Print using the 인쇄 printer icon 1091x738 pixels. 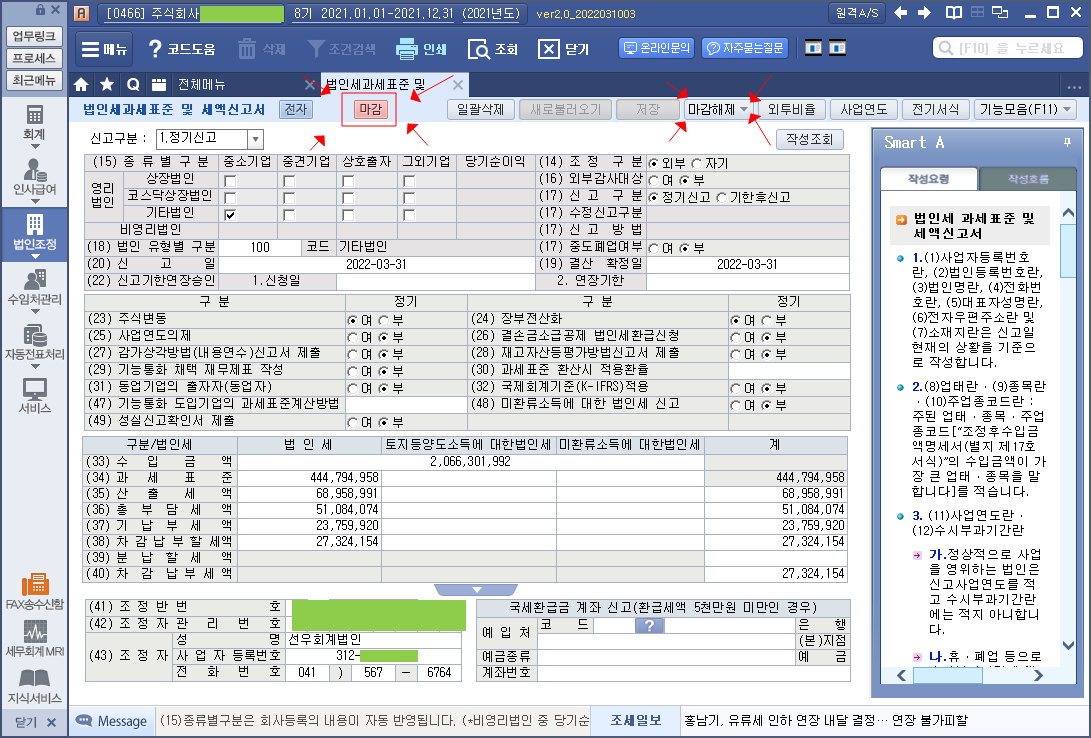pos(406,49)
